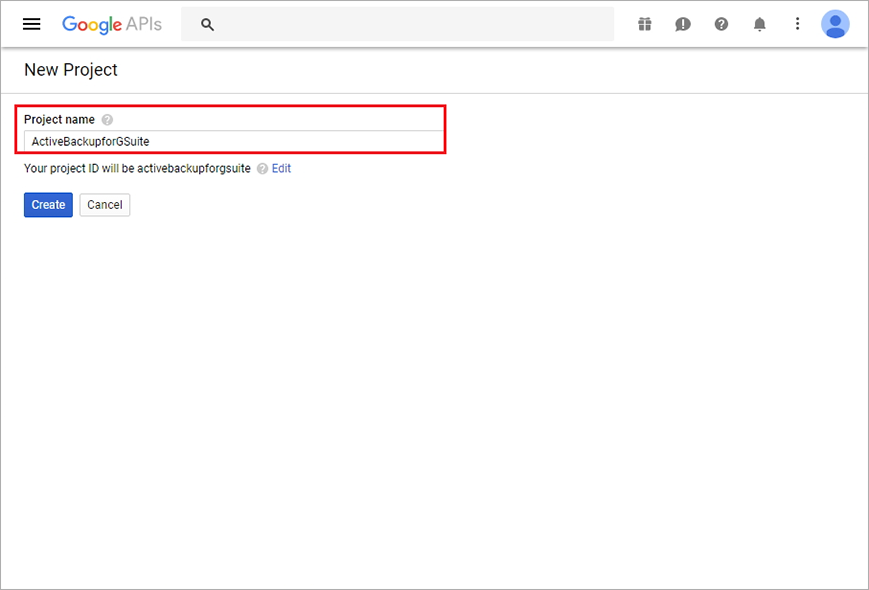Open the send feedback icon
This screenshot has width=869, height=590.
point(682,24)
